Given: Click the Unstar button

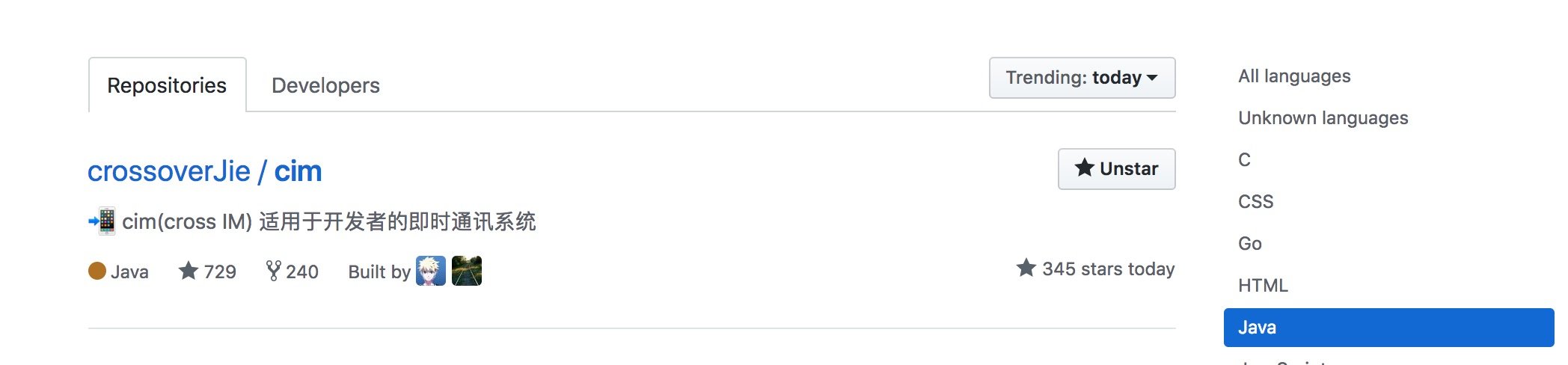Looking at the screenshot, I should click(x=1116, y=169).
